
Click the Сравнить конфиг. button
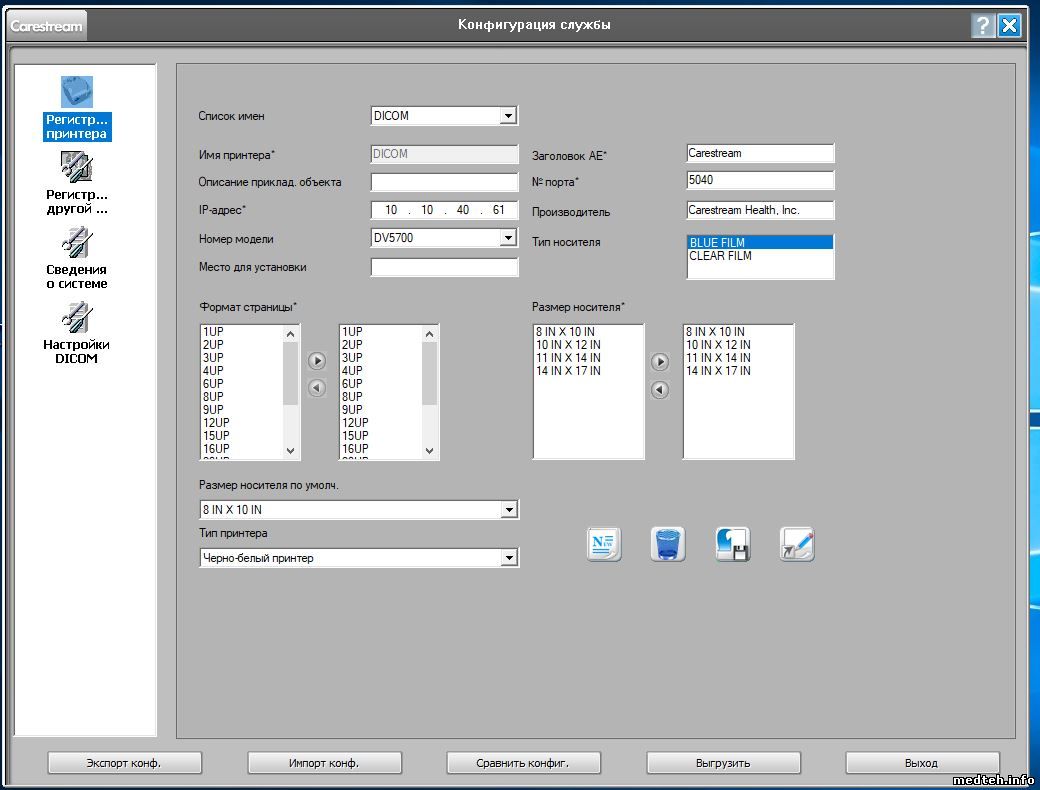[523, 763]
